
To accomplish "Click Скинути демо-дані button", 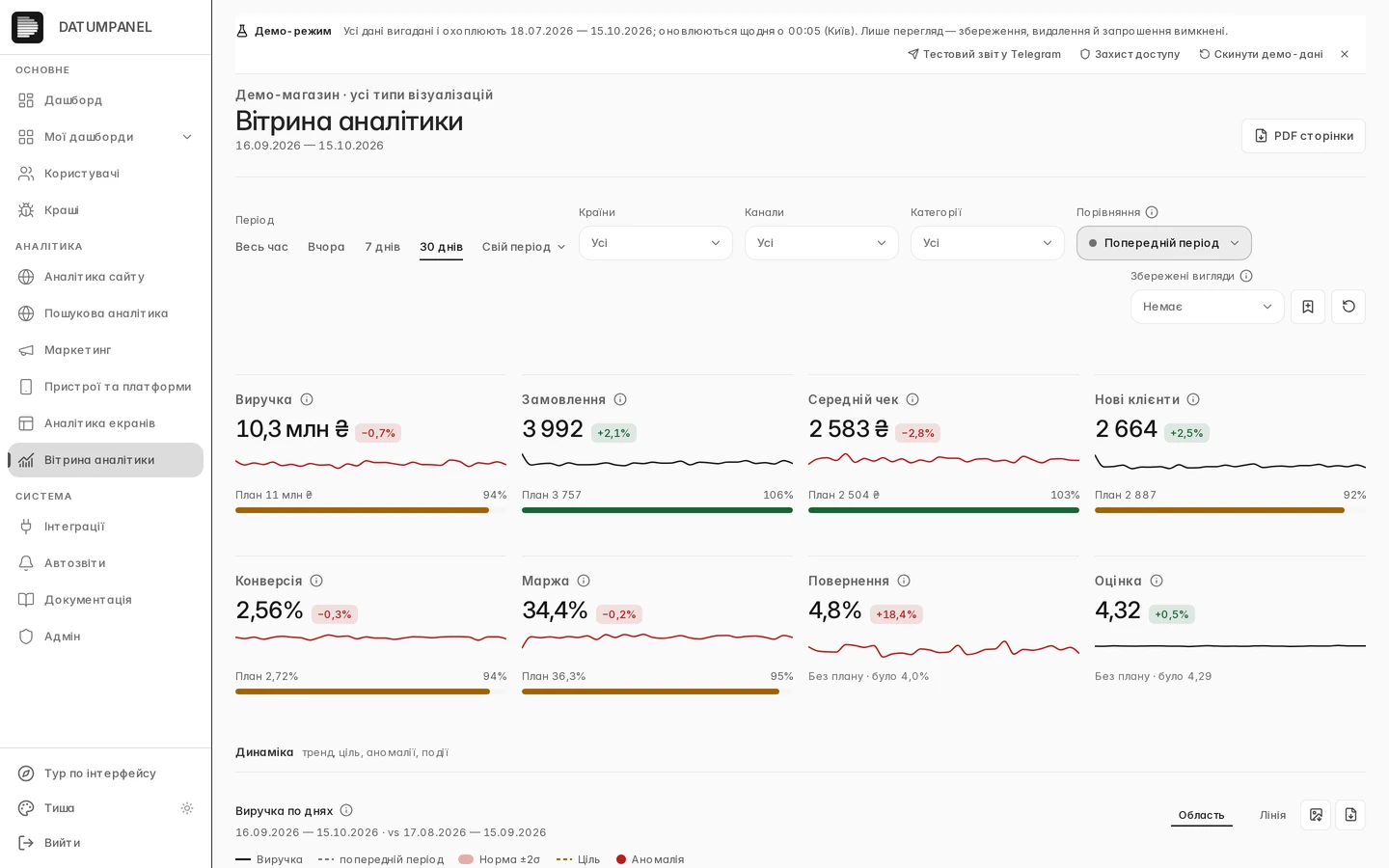I will [x=1261, y=54].
